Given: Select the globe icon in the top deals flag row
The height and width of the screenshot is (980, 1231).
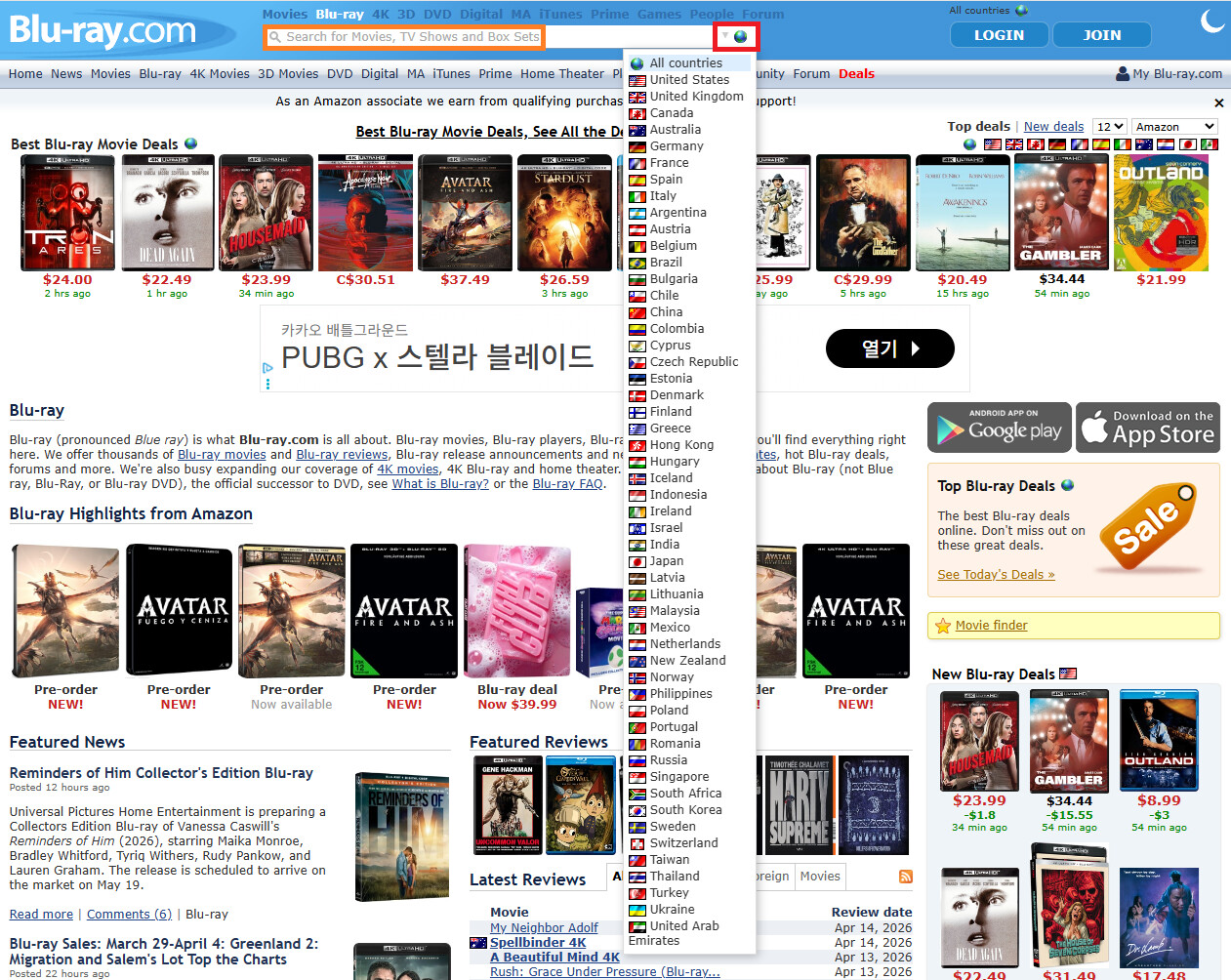Looking at the screenshot, I should point(969,144).
